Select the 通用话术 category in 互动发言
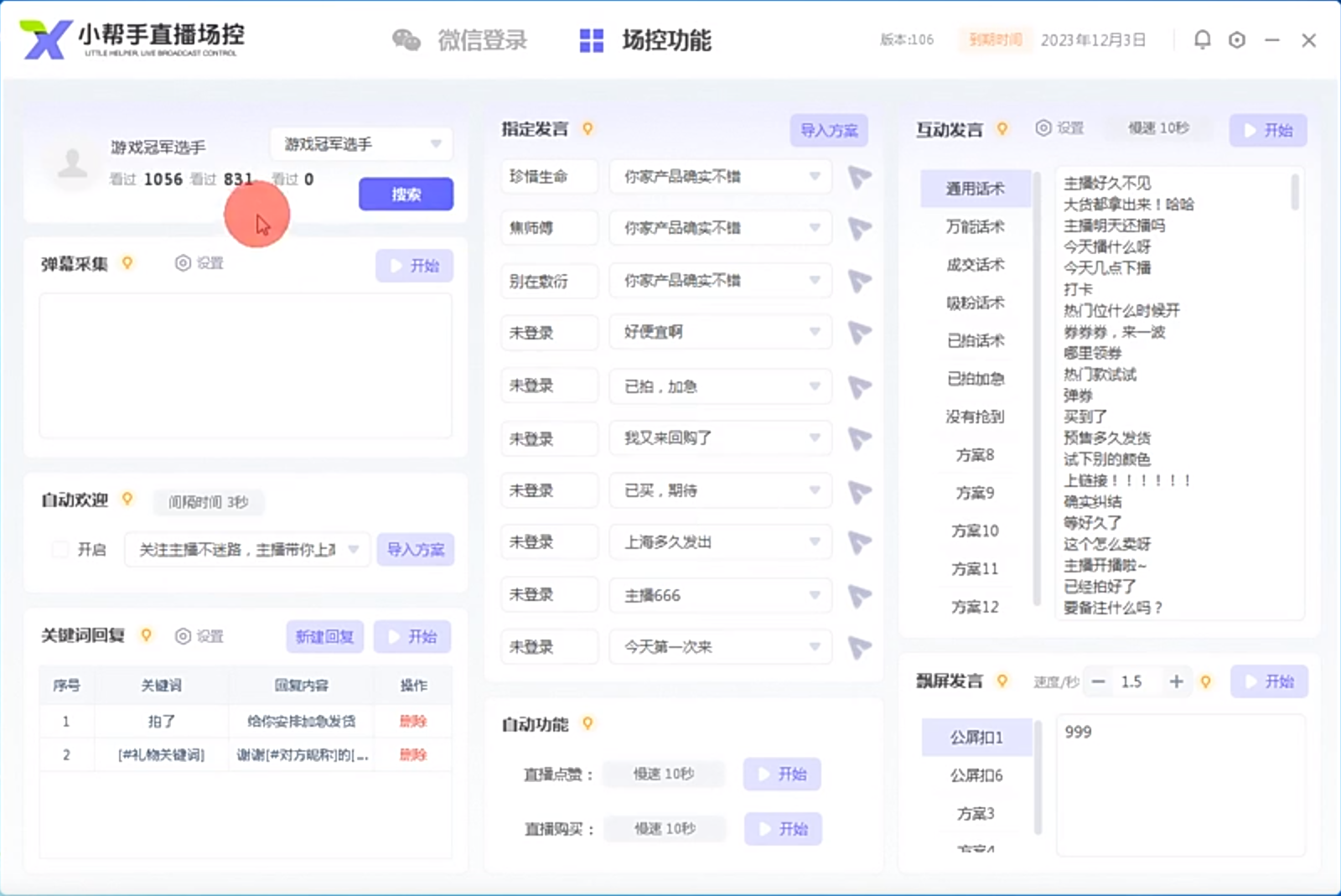This screenshot has height=896, width=1341. click(x=975, y=189)
